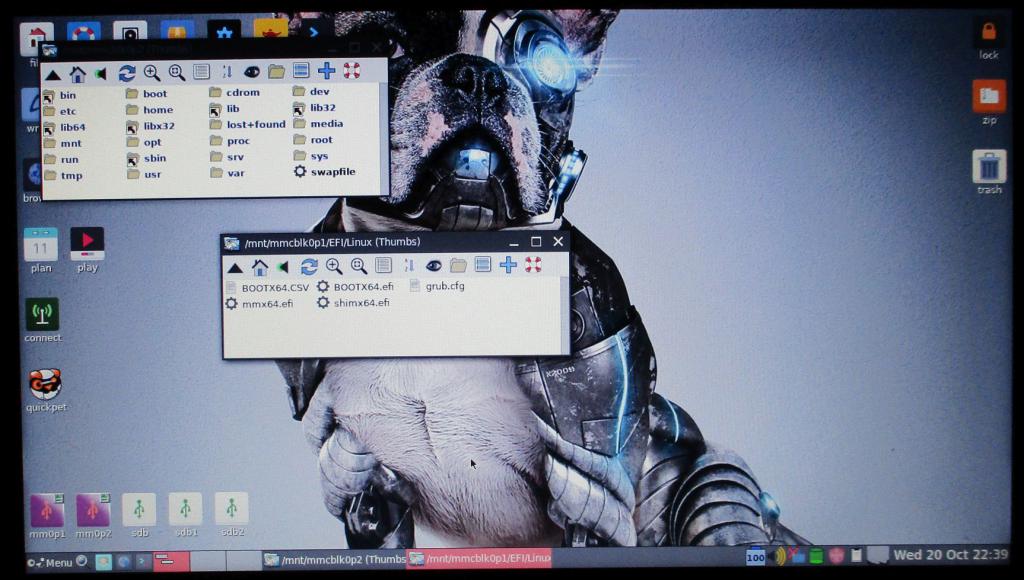Image resolution: width=1024 pixels, height=580 pixels.
Task: Click blue plus icon in EFI/Linux window
Action: [x=508, y=264]
